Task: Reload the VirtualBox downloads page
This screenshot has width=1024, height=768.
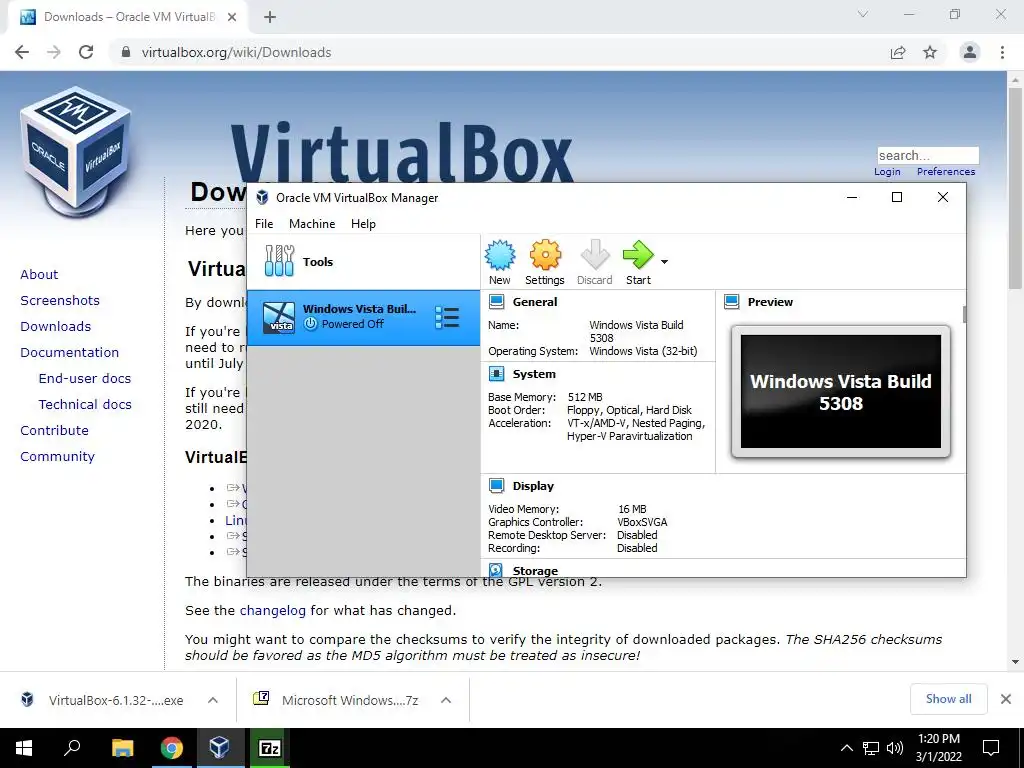Action: point(86,52)
